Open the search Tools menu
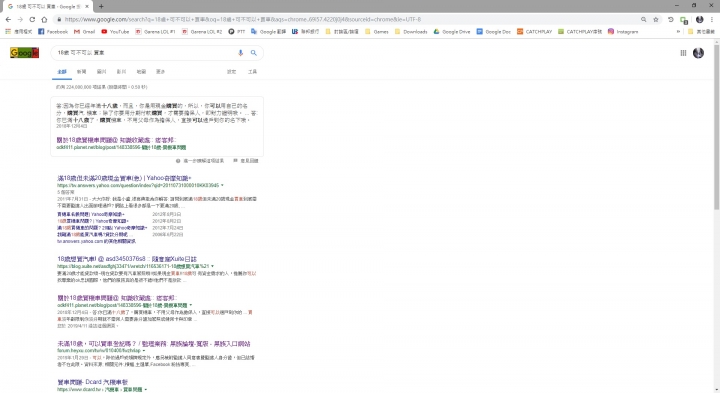The height and width of the screenshot is (393, 720). 253,72
